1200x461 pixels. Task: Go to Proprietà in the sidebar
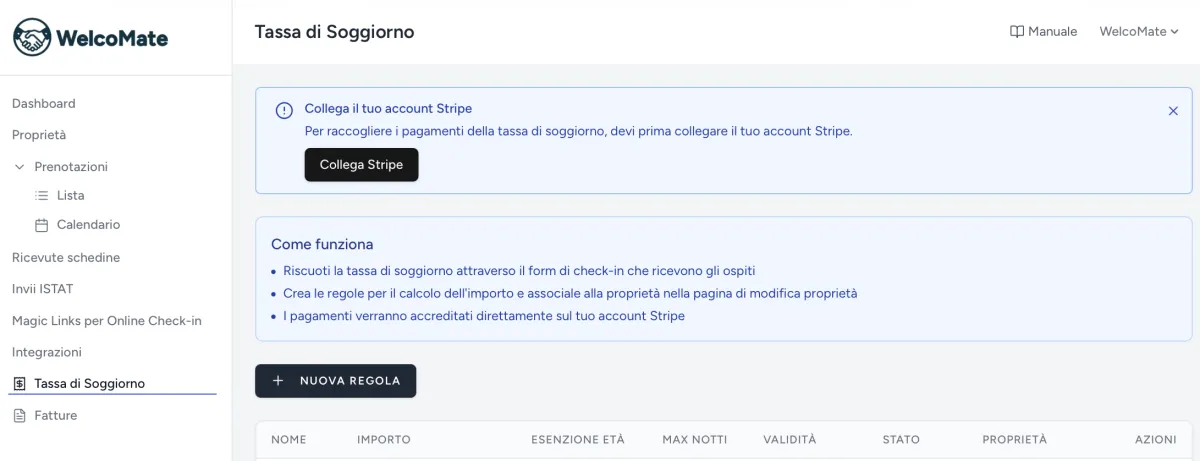click(x=39, y=135)
